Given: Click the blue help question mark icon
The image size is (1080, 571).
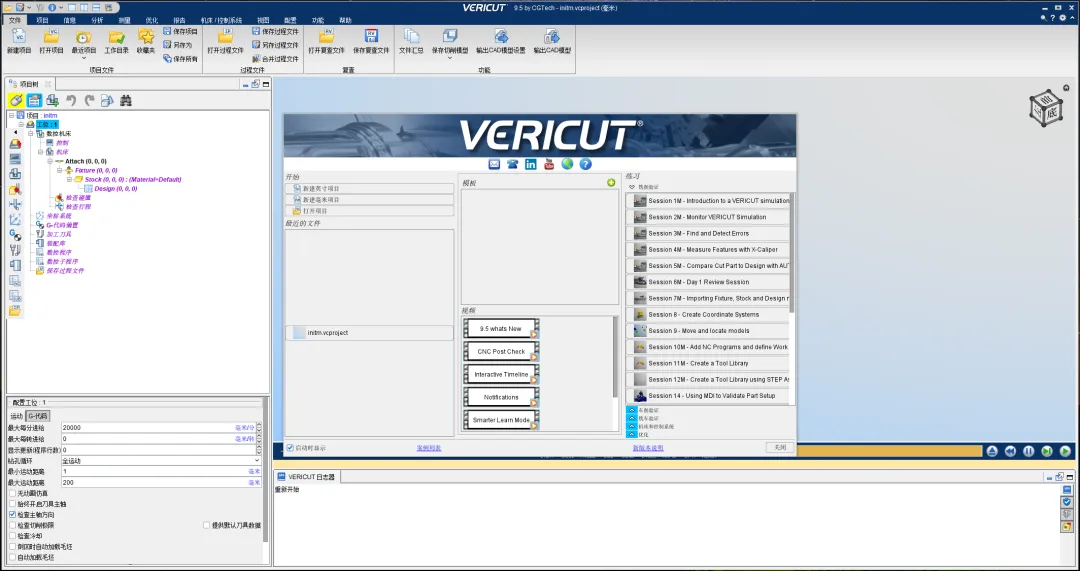Looking at the screenshot, I should [x=585, y=164].
